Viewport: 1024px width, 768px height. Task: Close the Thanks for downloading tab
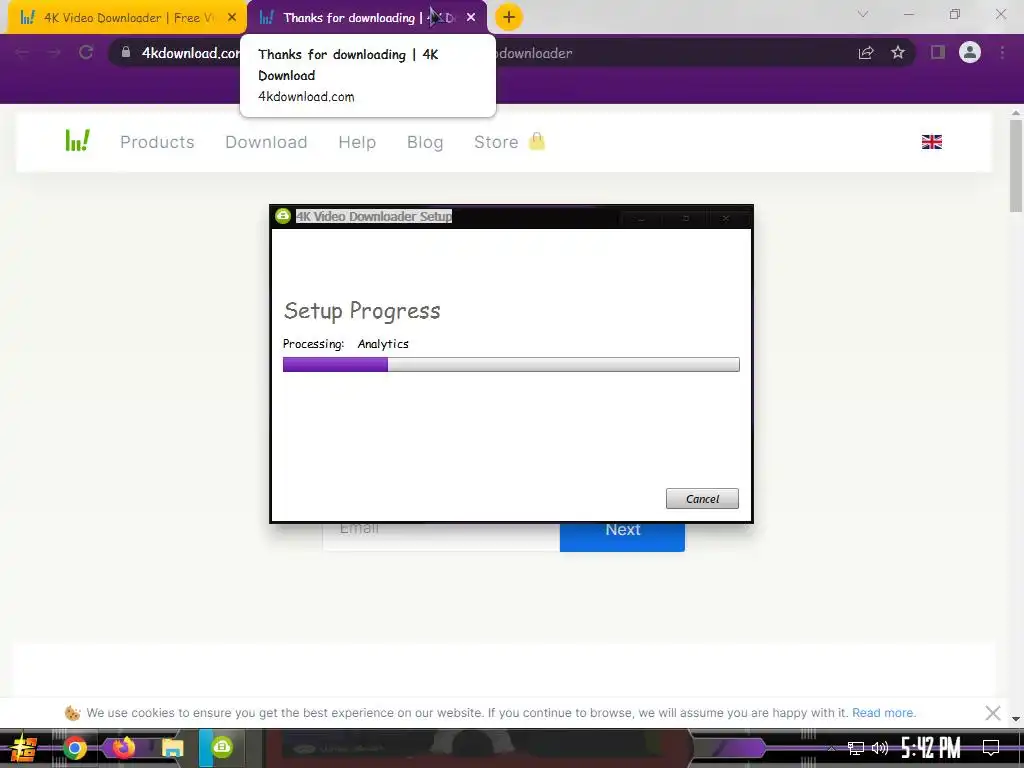tap(471, 18)
